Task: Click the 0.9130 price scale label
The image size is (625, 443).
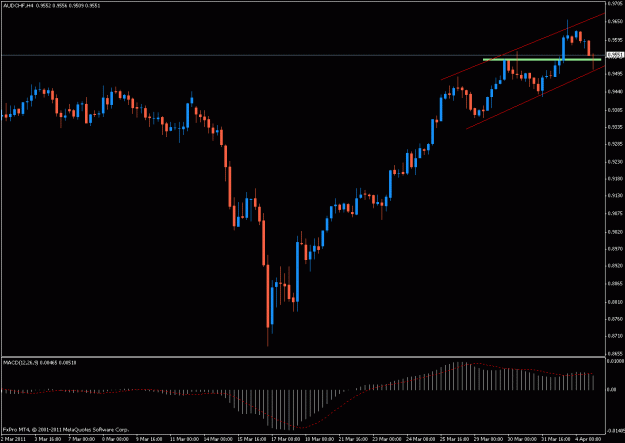Action: (616, 195)
